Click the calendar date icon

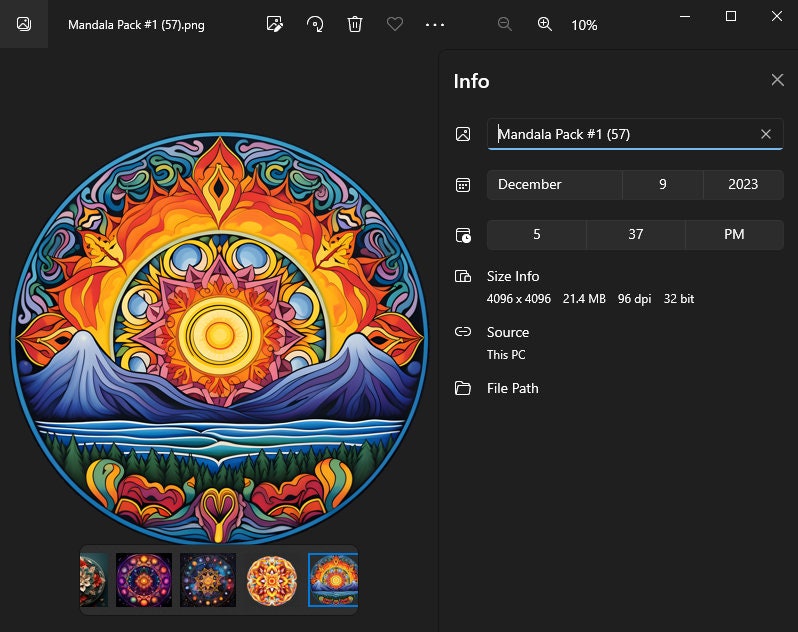coord(463,185)
